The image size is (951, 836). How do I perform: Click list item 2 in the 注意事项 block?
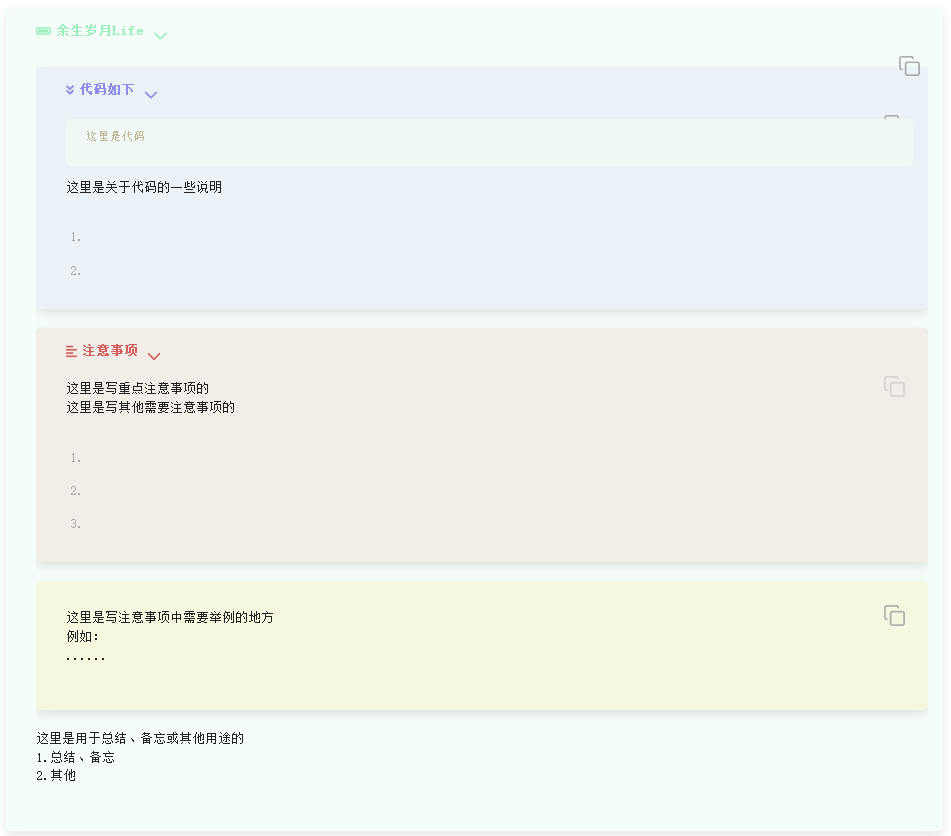pyautogui.click(x=76, y=491)
